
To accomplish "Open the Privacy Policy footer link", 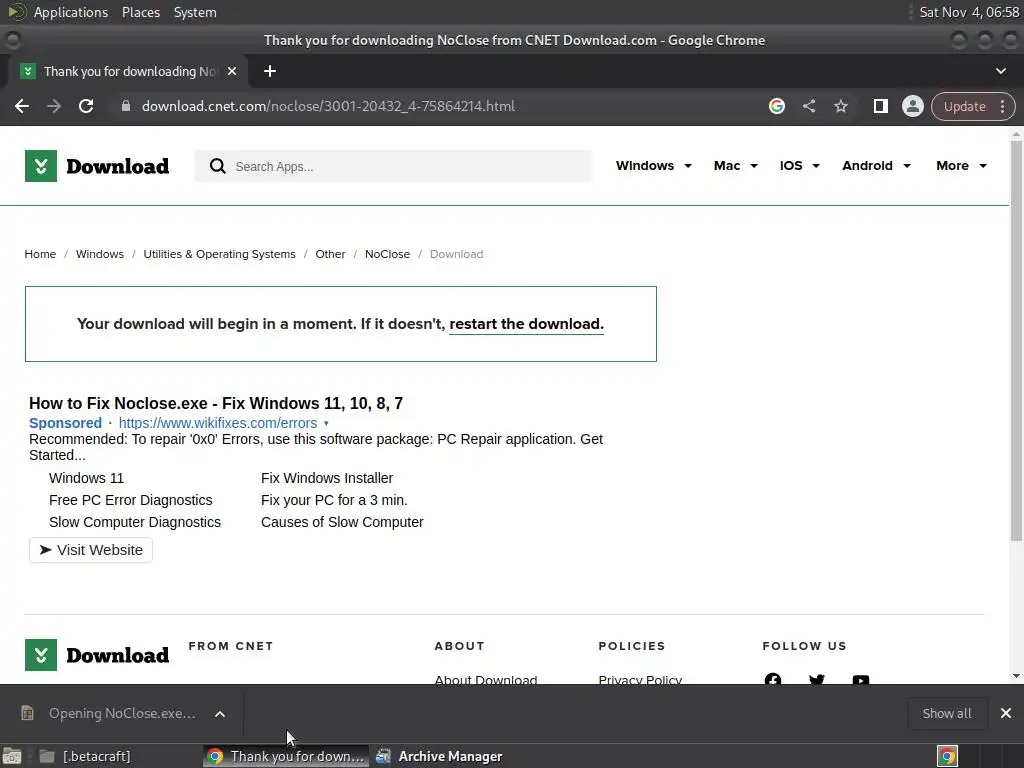I will coord(640,679).
